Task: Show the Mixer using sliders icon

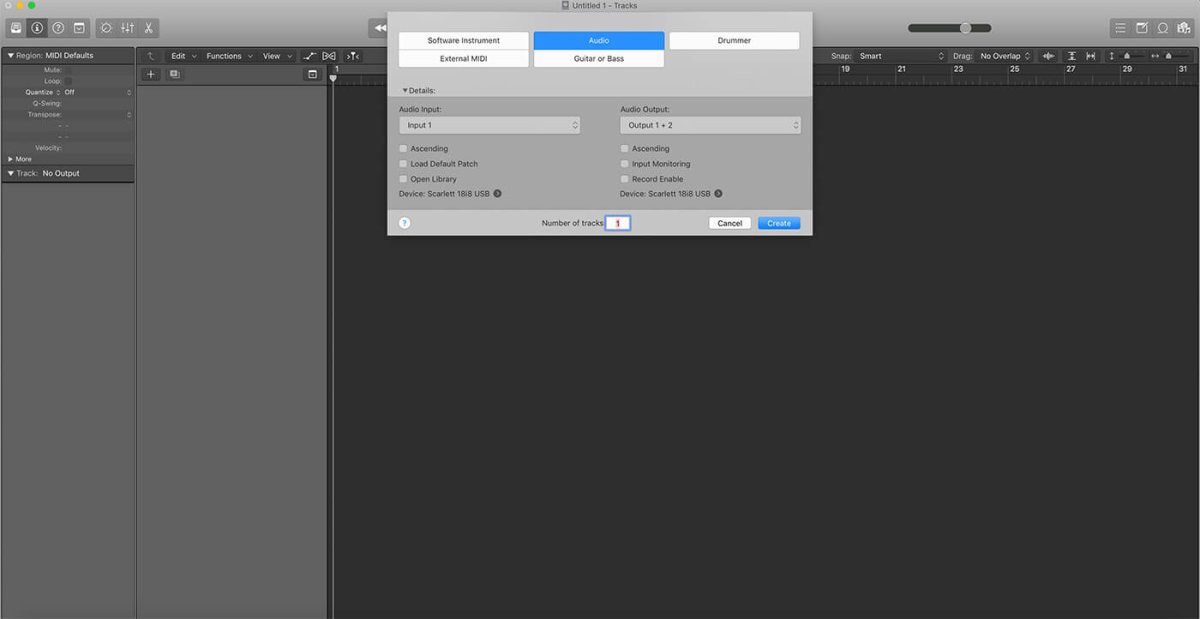Action: [x=128, y=28]
